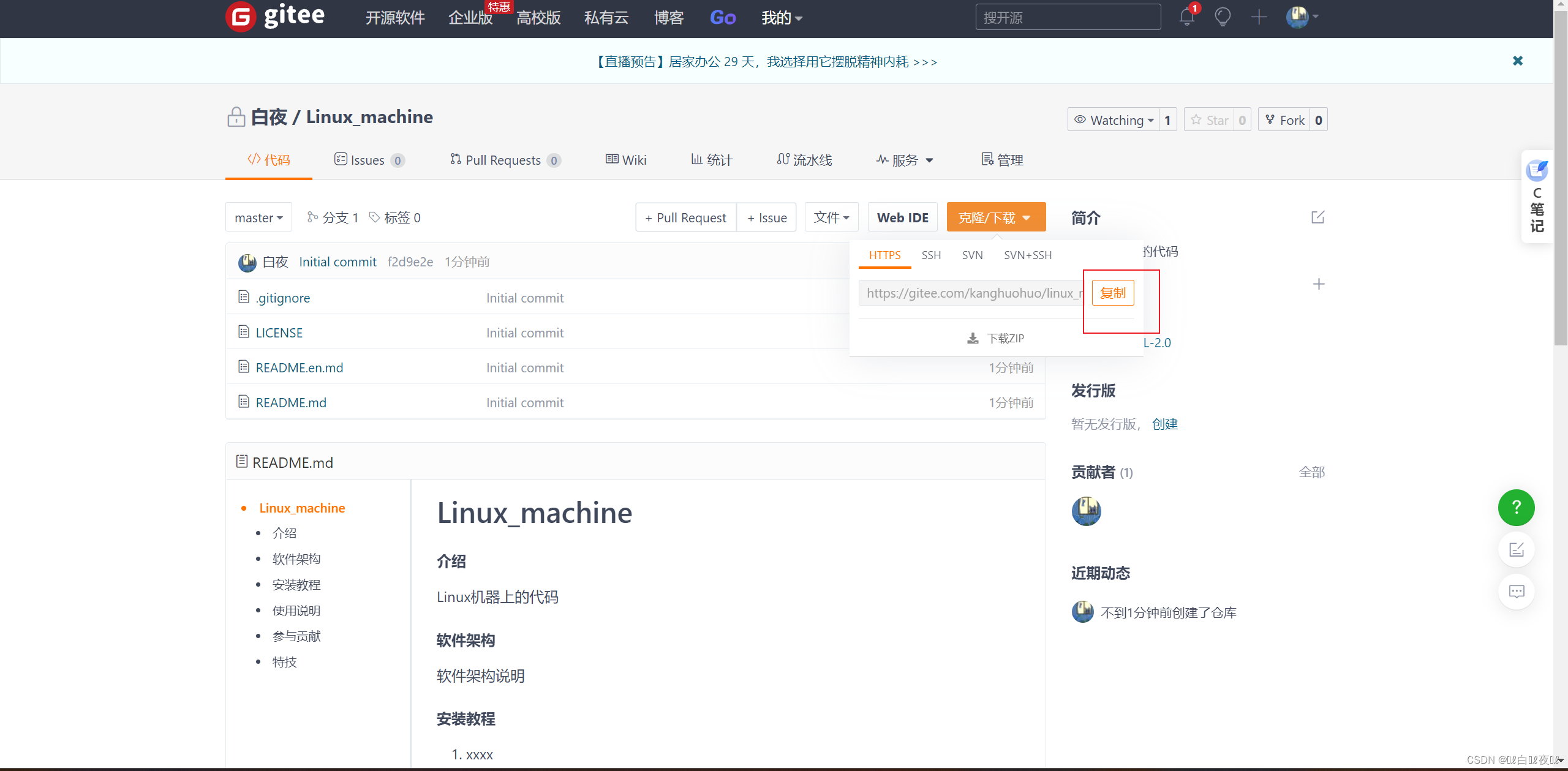The height and width of the screenshot is (771, 1568).
Task: Expand the 克隆/下载 dropdown button
Action: 996,217
